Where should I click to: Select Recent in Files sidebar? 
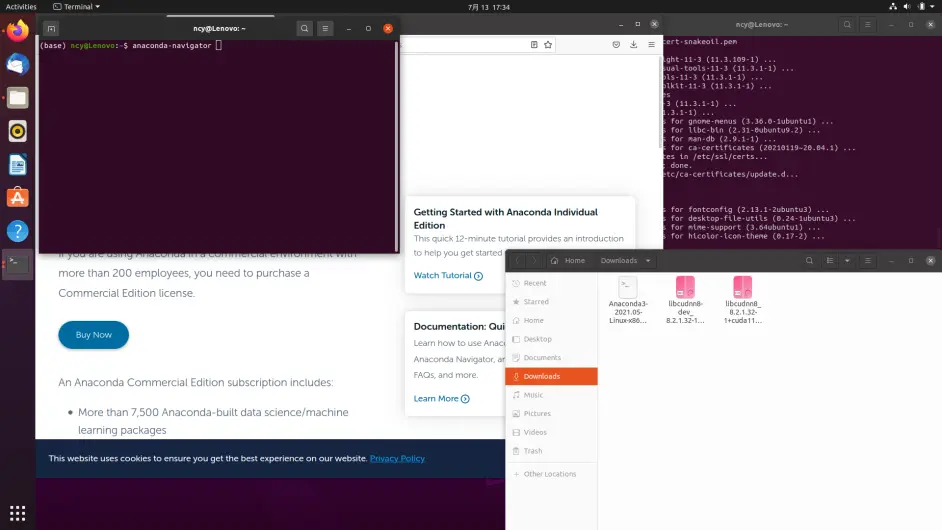[552, 283]
